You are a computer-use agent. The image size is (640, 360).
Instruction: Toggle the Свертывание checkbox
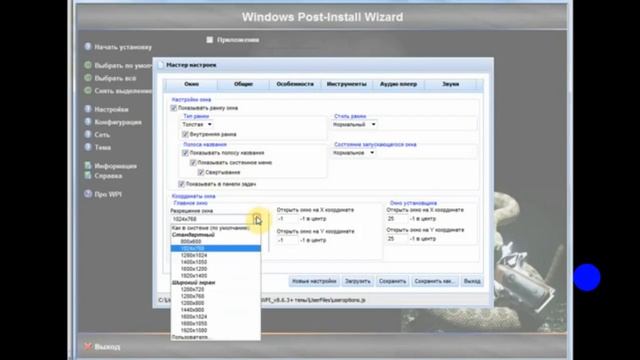click(x=201, y=172)
